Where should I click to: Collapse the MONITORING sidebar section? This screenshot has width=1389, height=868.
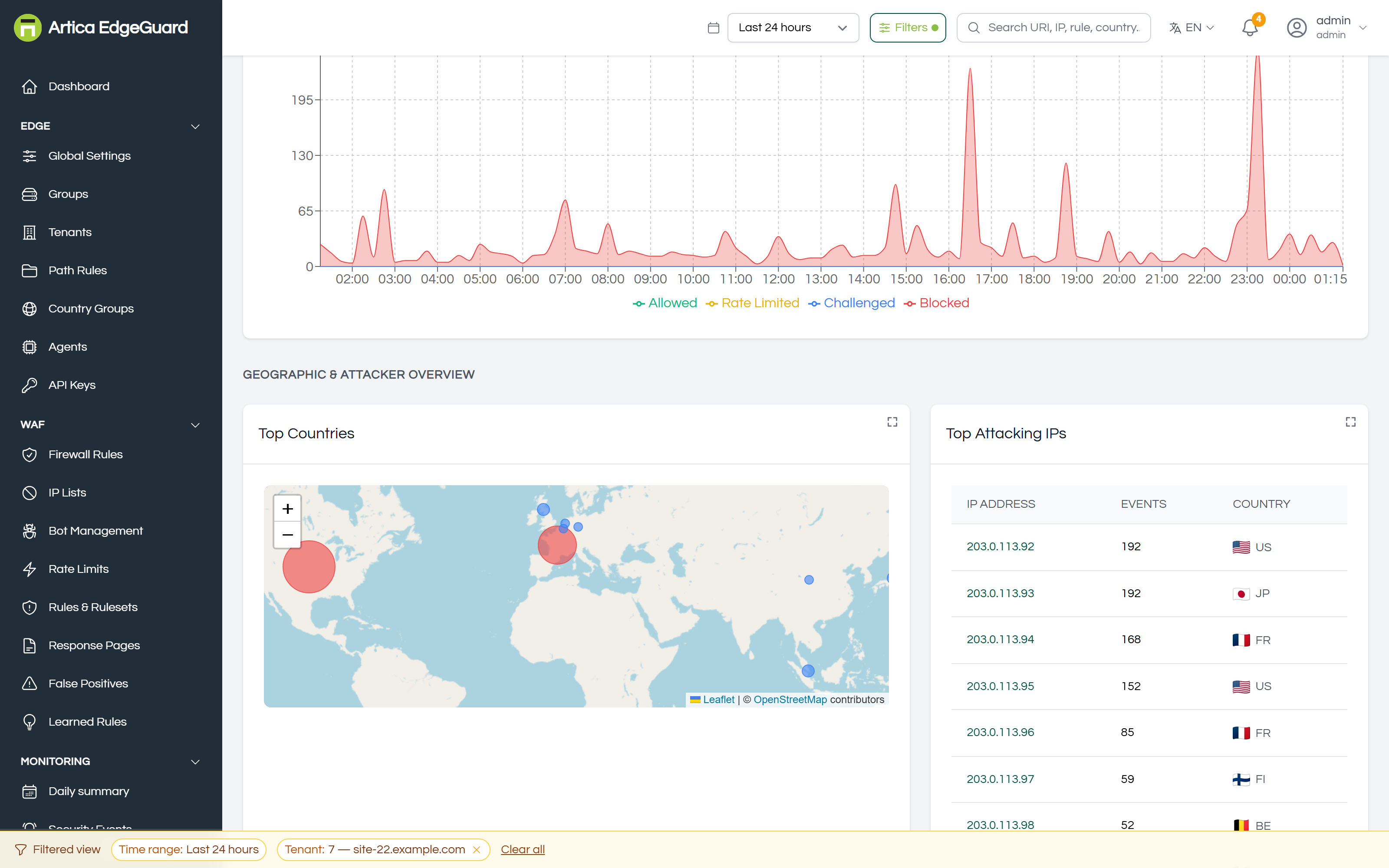111,761
